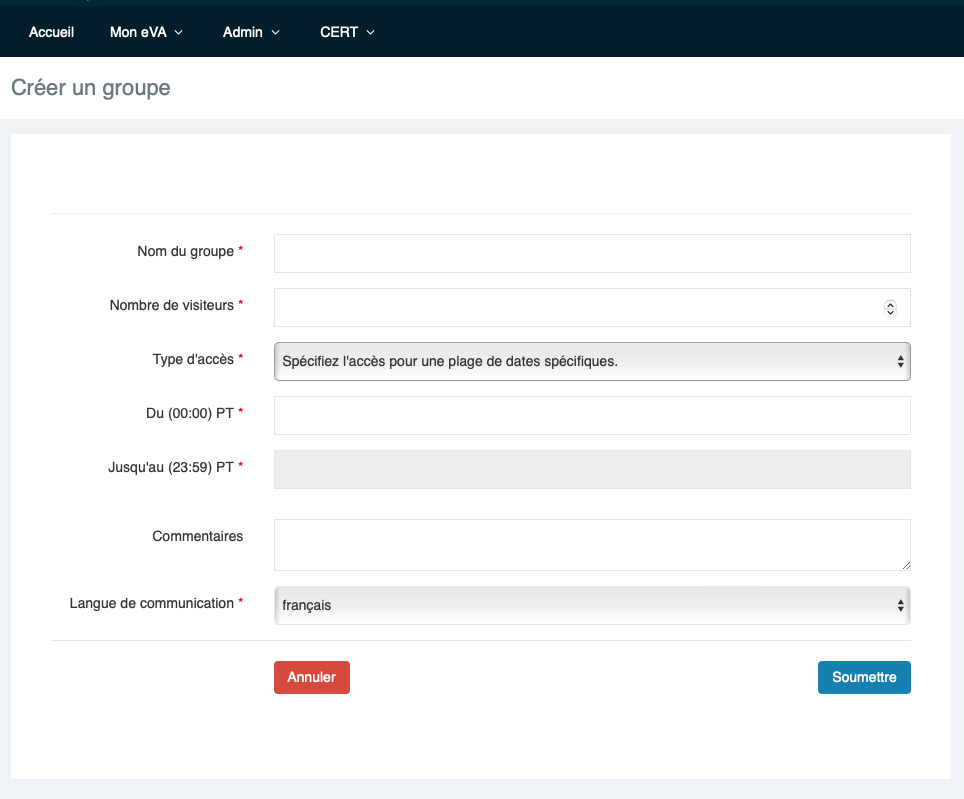
Task: Open the CERT menu
Action: 347,32
